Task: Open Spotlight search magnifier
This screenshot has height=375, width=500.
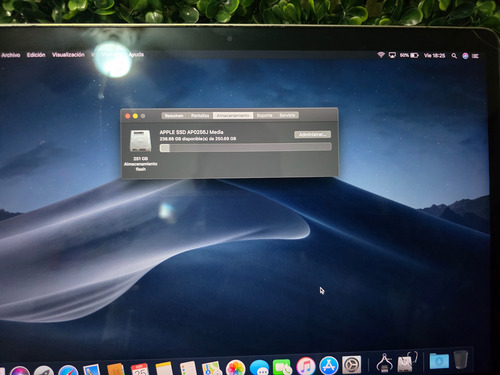Action: (x=454, y=56)
